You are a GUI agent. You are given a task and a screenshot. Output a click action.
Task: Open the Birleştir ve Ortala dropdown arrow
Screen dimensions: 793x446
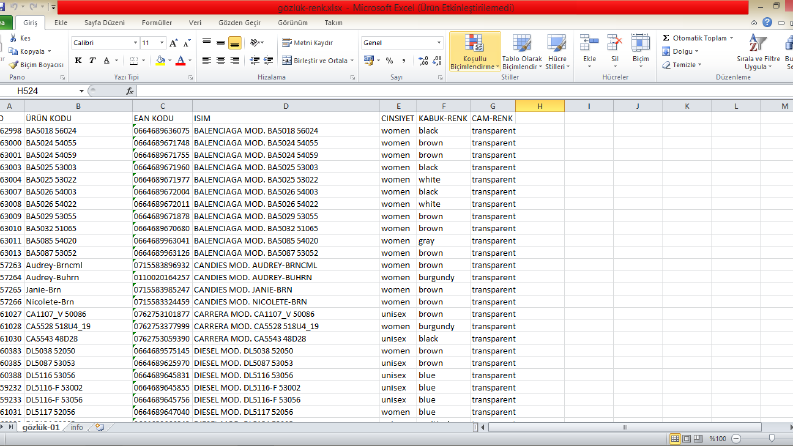pos(352,61)
